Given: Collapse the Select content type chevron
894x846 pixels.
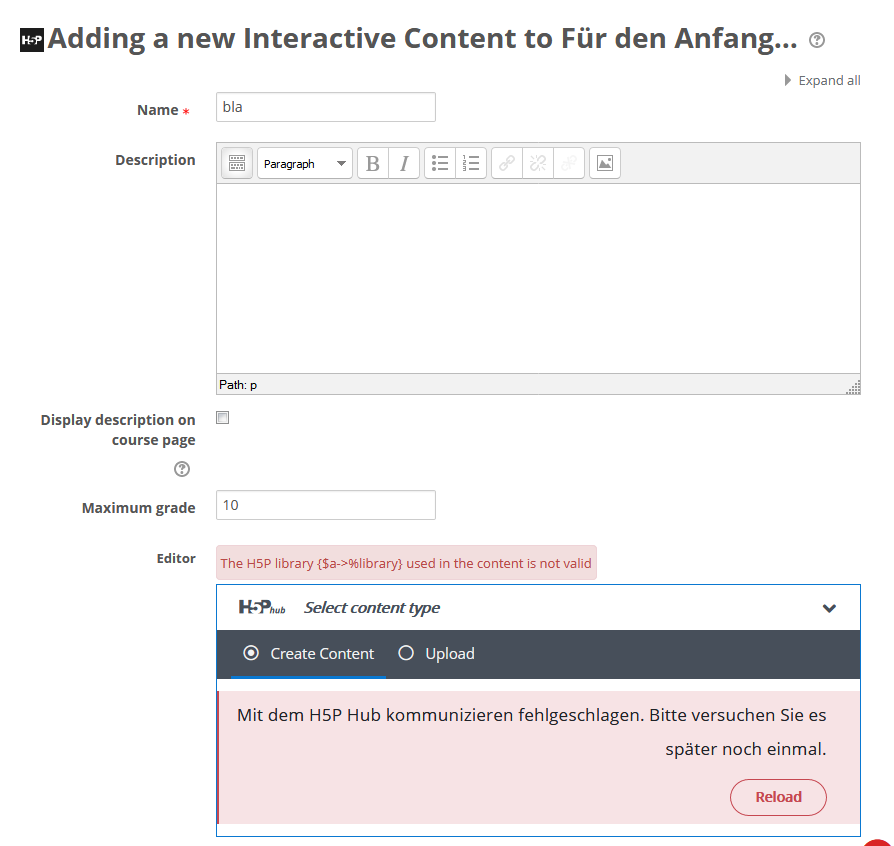Looking at the screenshot, I should pyautogui.click(x=830, y=608).
